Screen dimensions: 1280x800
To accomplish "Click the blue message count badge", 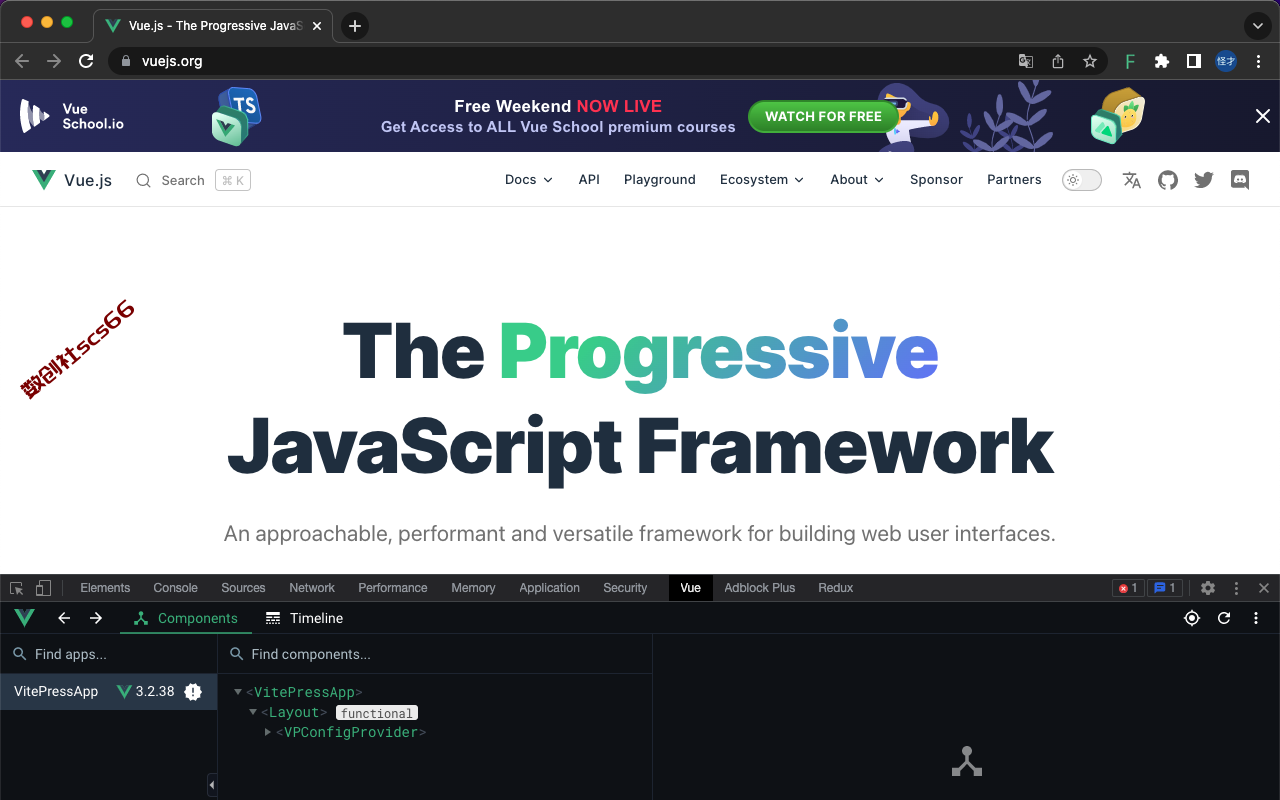I will [1165, 588].
